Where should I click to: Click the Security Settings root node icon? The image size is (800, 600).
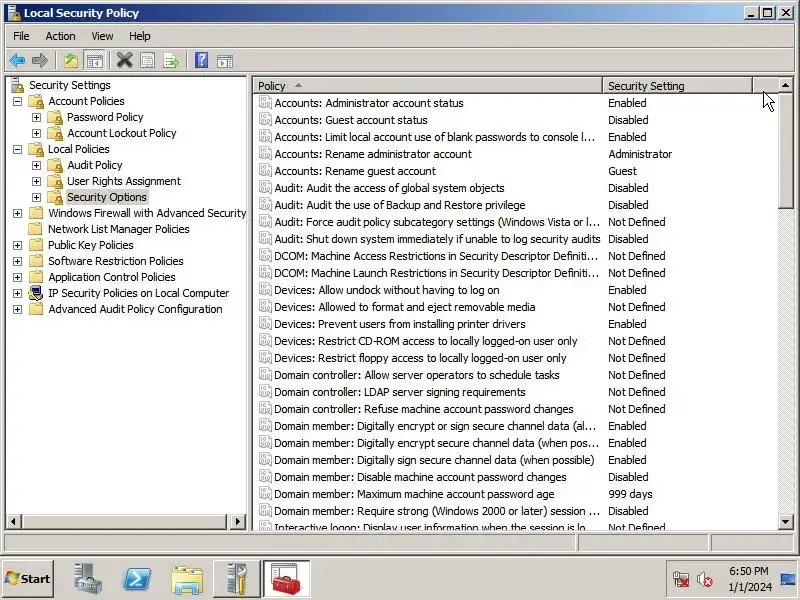click(x=18, y=85)
